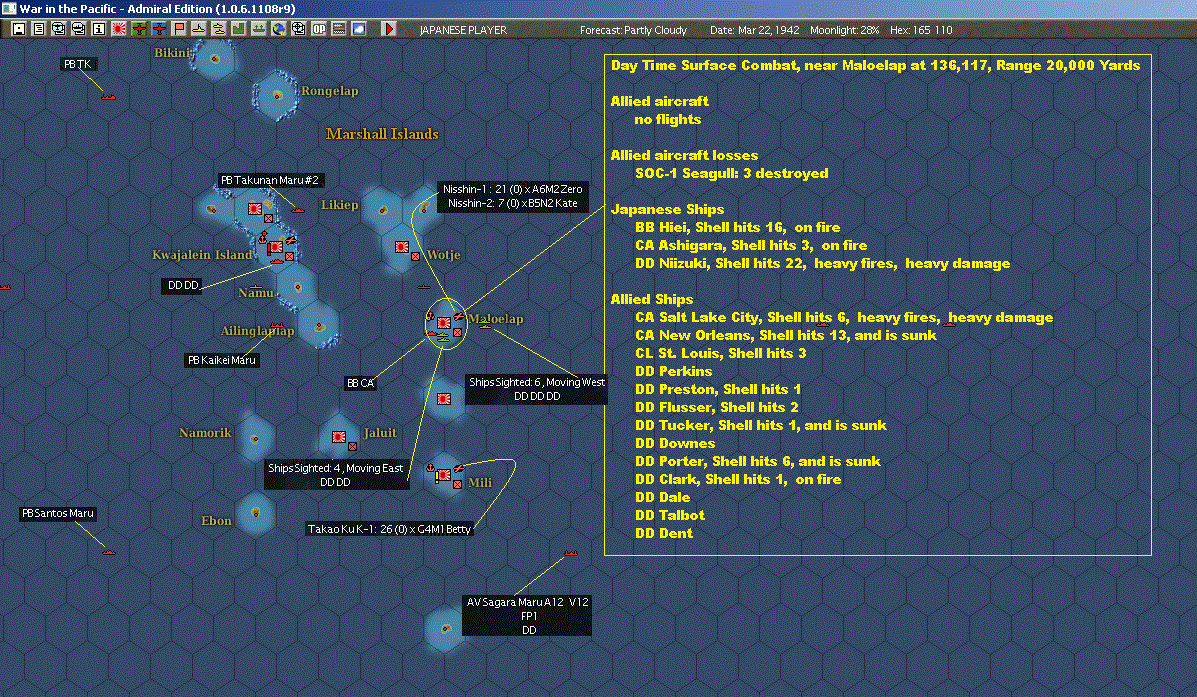The height and width of the screenshot is (697, 1197).
Task: Click the orange flag toolbar icon
Action: point(179,29)
